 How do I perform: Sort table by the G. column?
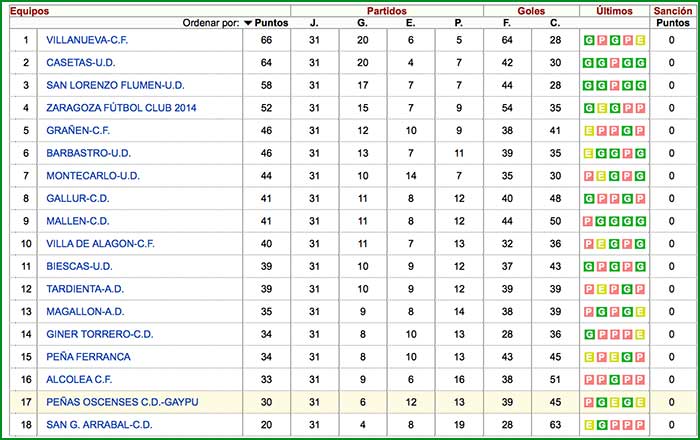pyautogui.click(x=362, y=22)
